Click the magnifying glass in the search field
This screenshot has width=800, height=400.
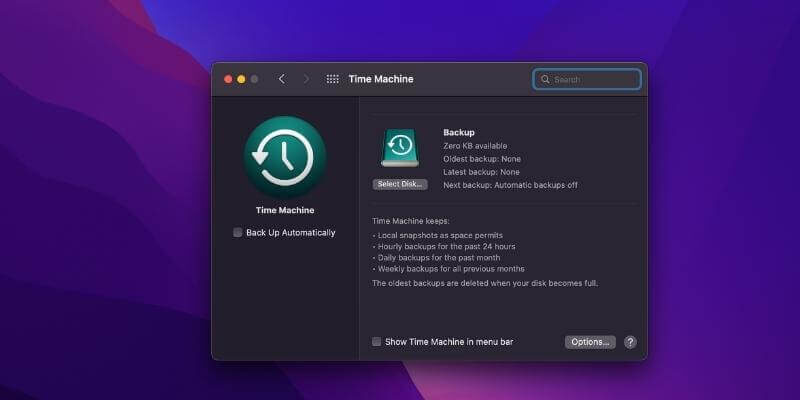[x=545, y=80]
